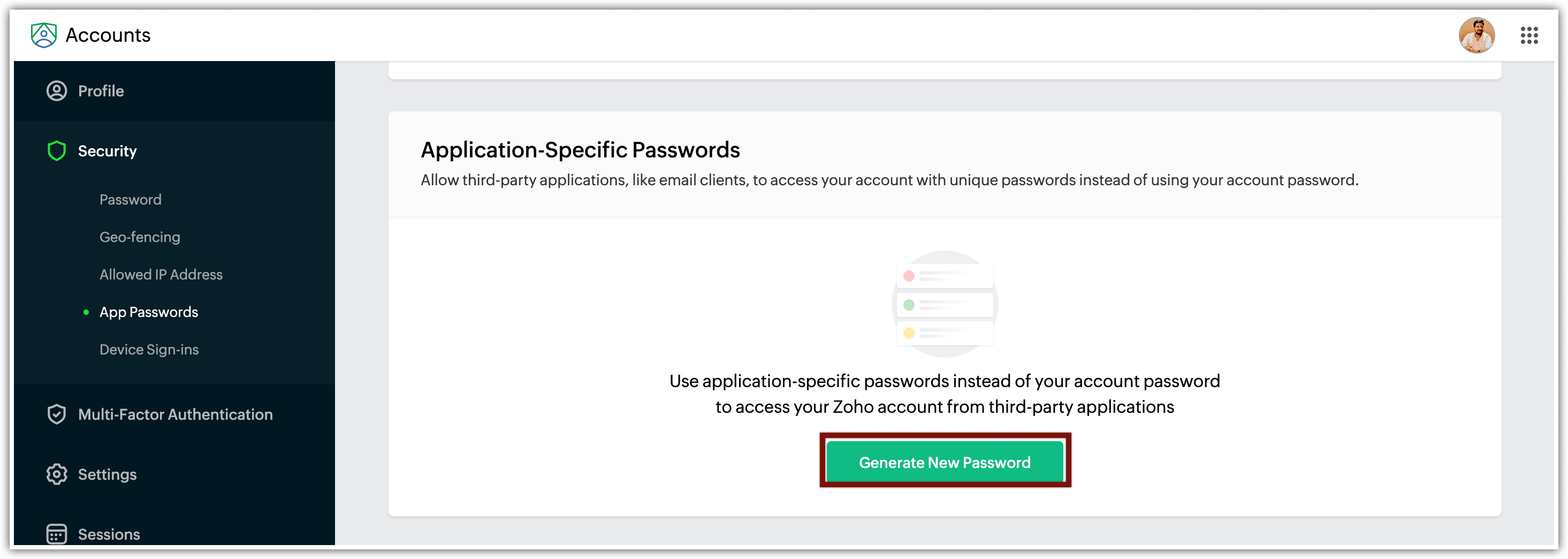This screenshot has width=1568, height=559.
Task: Click the empty-state list illustration
Action: point(945,304)
